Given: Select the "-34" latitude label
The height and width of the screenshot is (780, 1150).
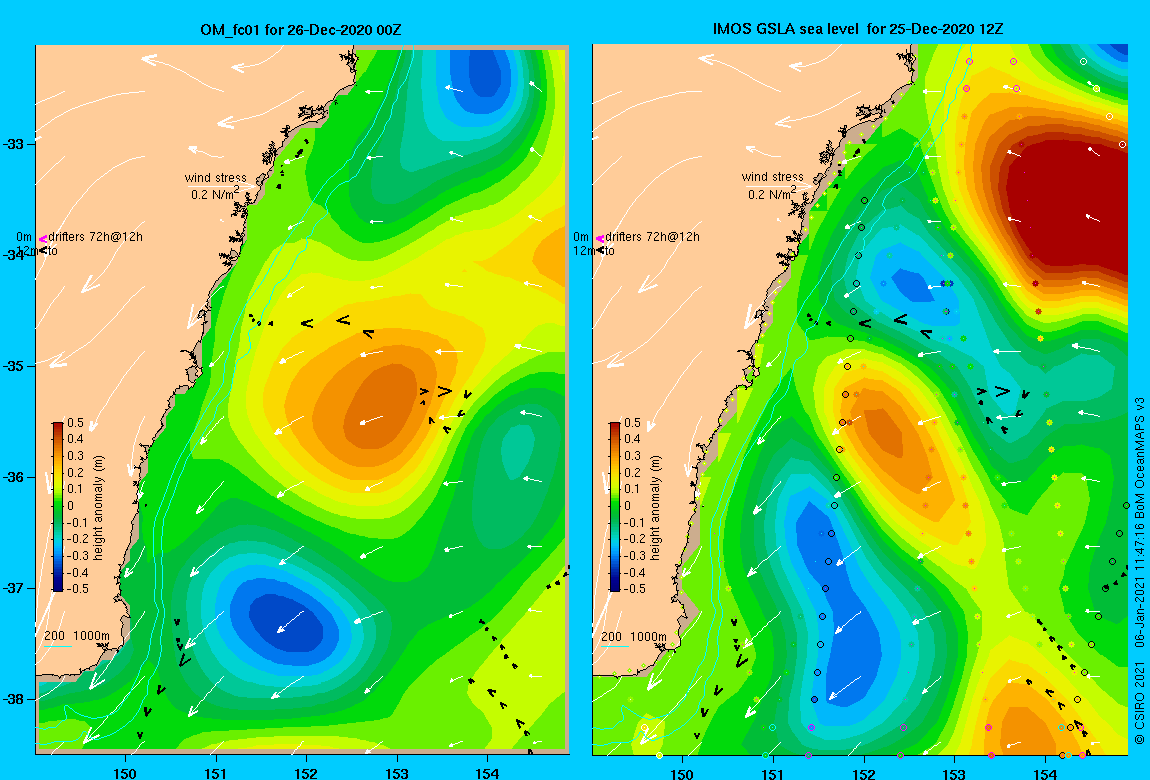Looking at the screenshot, I should tap(15, 255).
